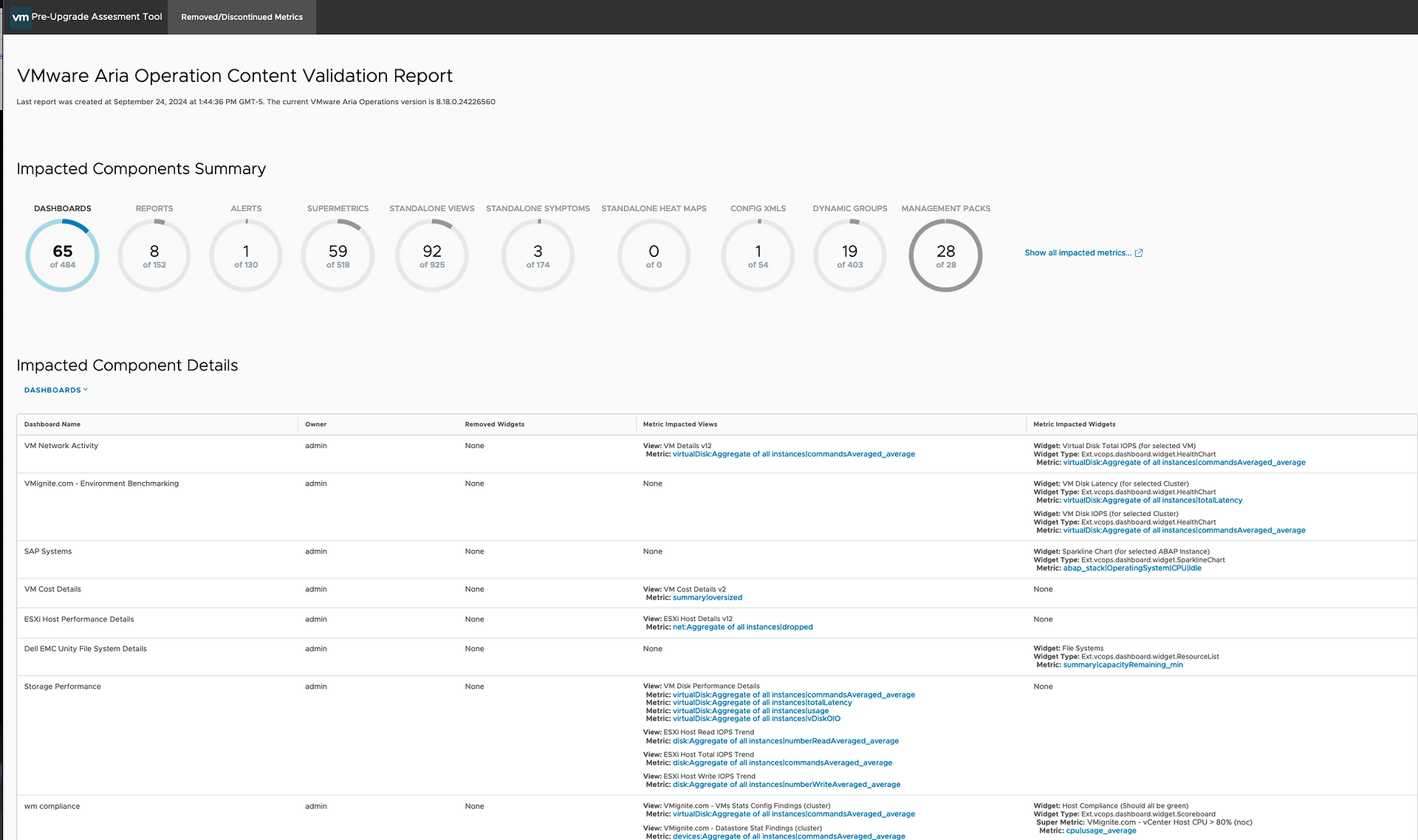
Task: Open the cpu|usage_average metric link
Action: (1101, 831)
